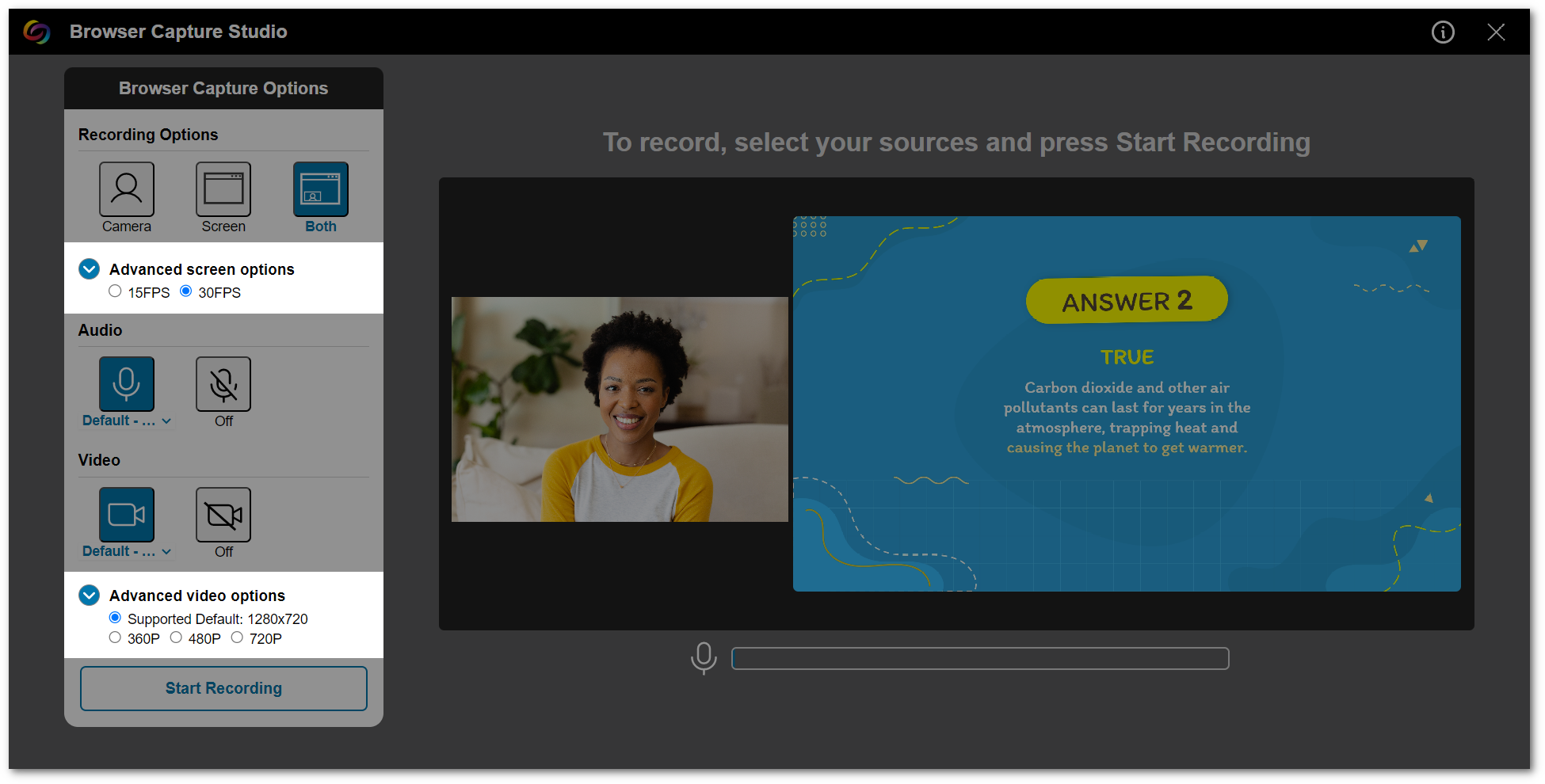Image resolution: width=1545 pixels, height=784 pixels.
Task: Select the 480P video resolution
Action: pos(176,637)
